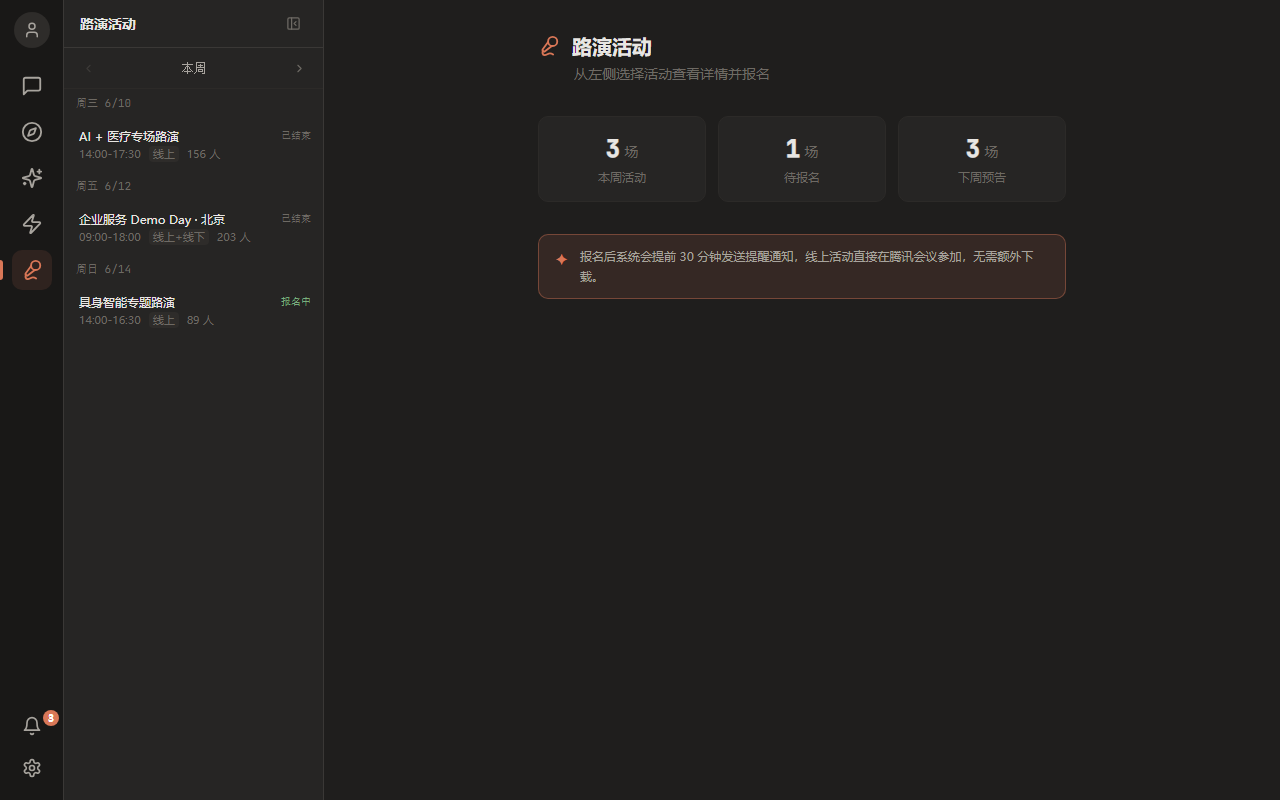The width and height of the screenshot is (1280, 800).
Task: Click 已结束 status of AI + 医疗专场路演
Action: pyautogui.click(x=296, y=135)
